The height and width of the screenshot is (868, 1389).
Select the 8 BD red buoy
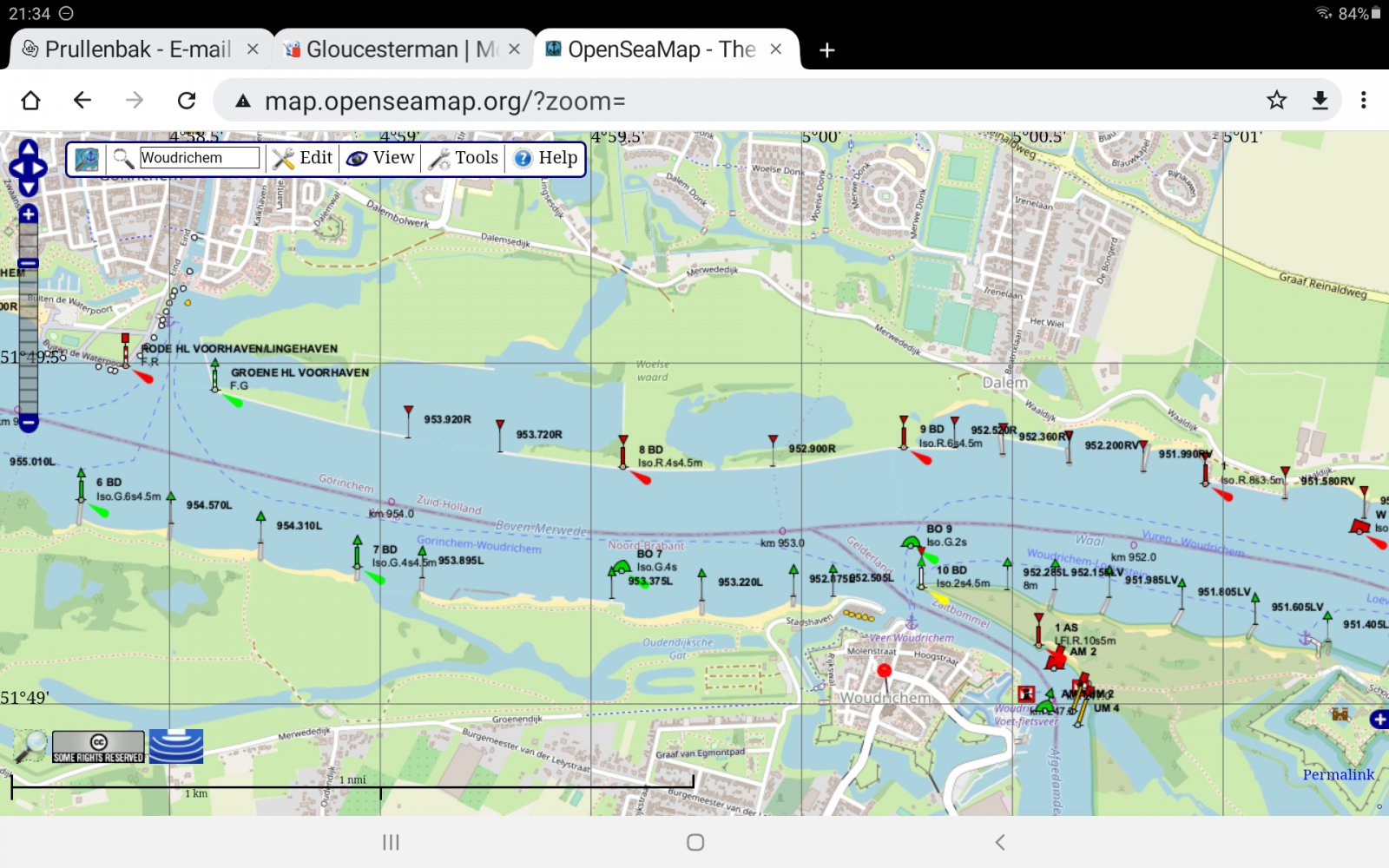[x=623, y=453]
